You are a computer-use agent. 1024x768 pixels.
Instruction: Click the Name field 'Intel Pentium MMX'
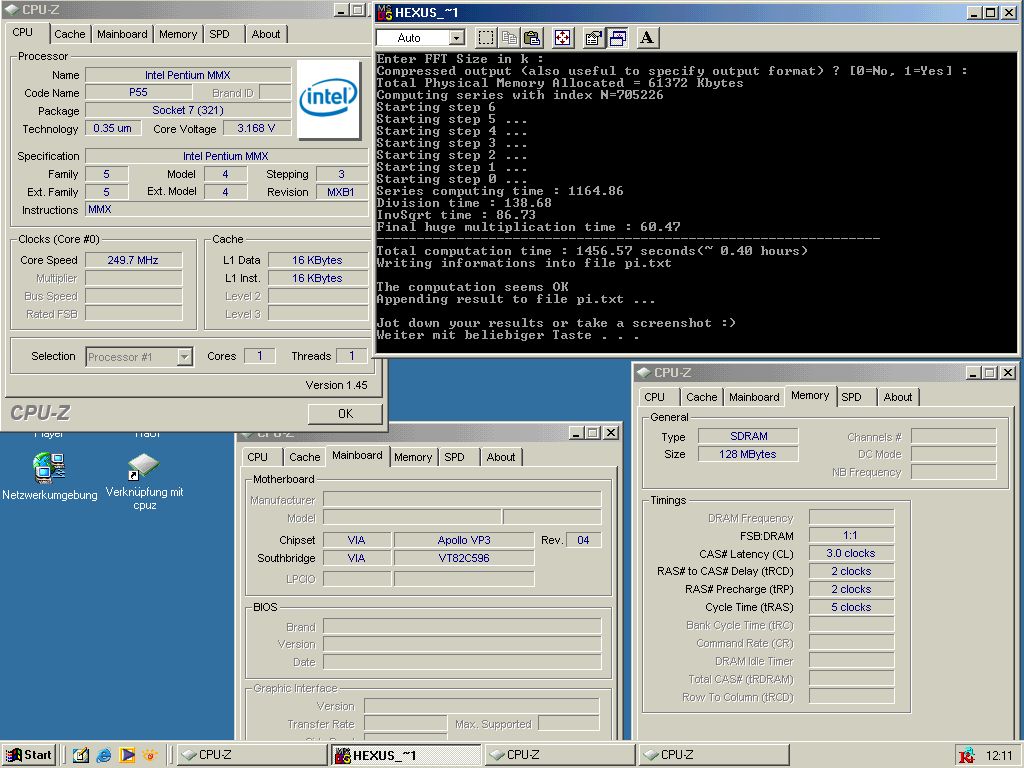tap(188, 75)
